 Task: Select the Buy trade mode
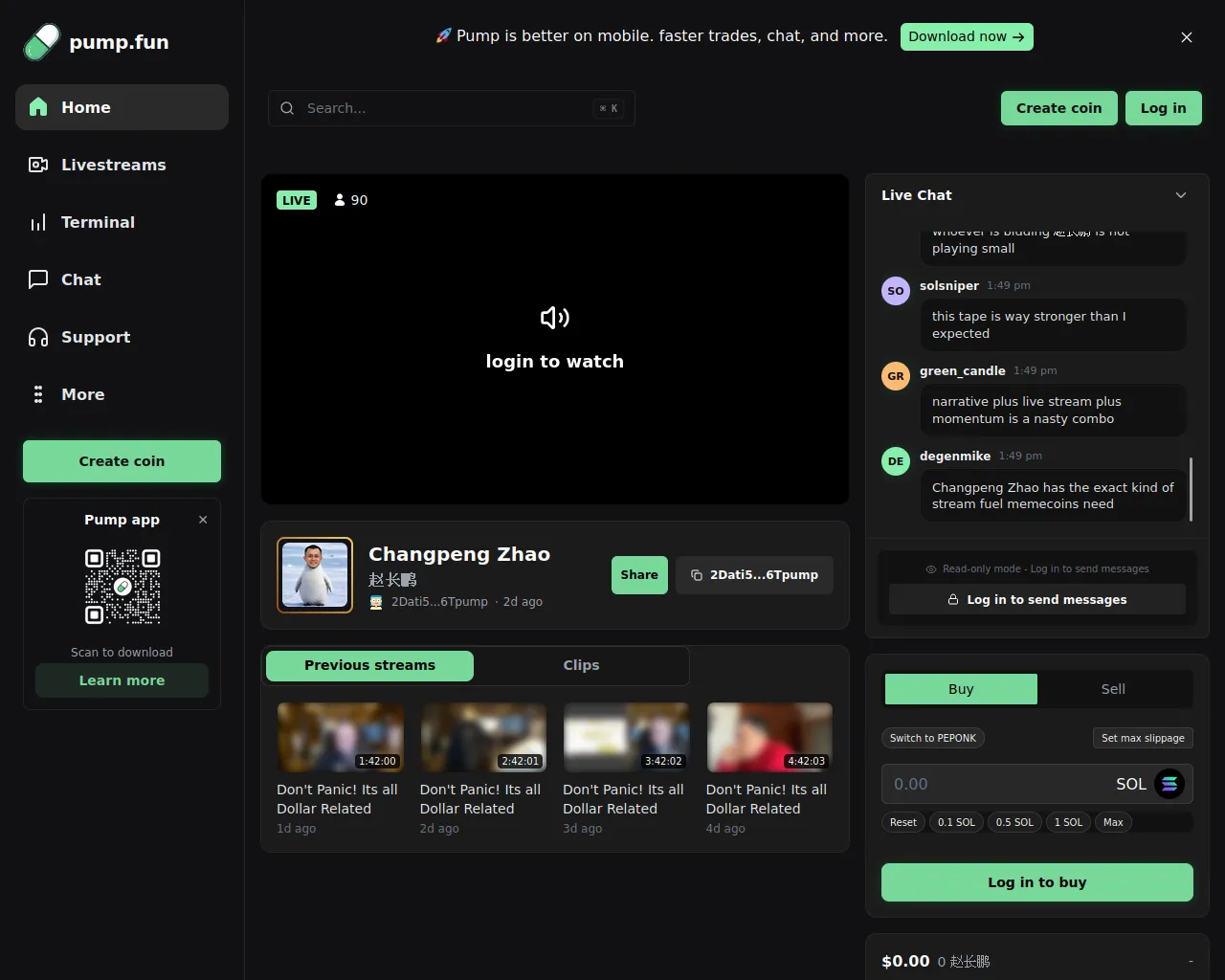[x=960, y=689]
